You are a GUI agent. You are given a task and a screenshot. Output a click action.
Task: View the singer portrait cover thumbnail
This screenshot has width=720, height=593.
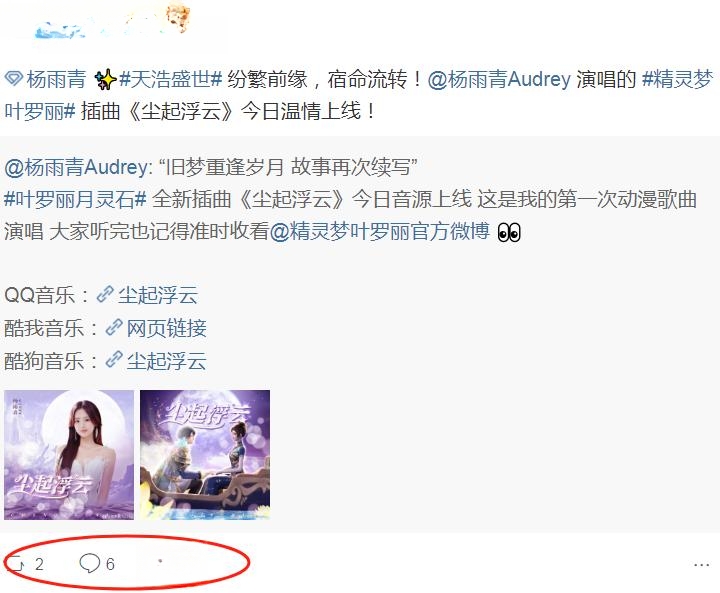(x=69, y=455)
